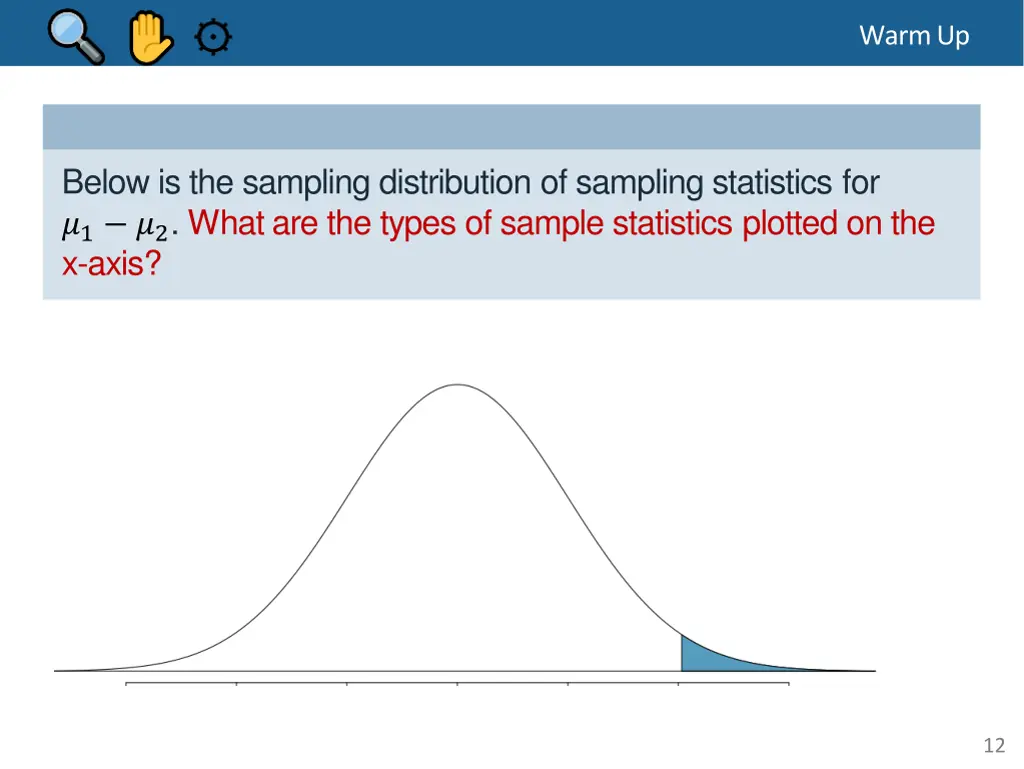Click the empty blue-gray title bar
1024x769 pixels.
point(511,127)
